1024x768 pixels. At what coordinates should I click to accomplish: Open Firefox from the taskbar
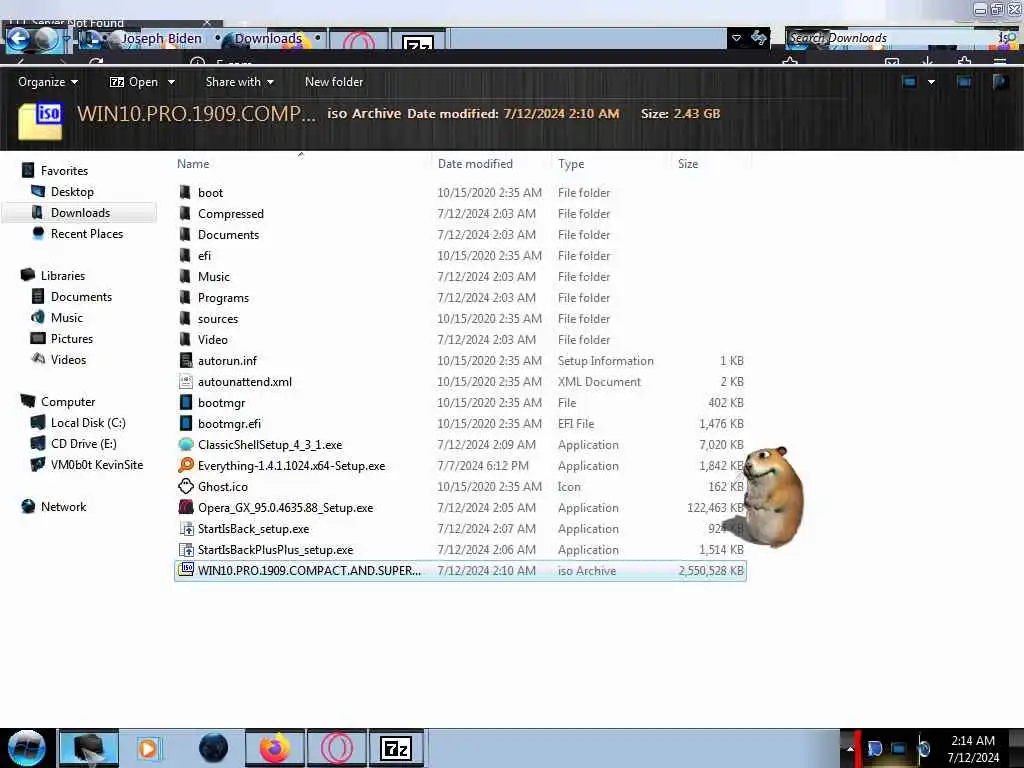click(275, 748)
